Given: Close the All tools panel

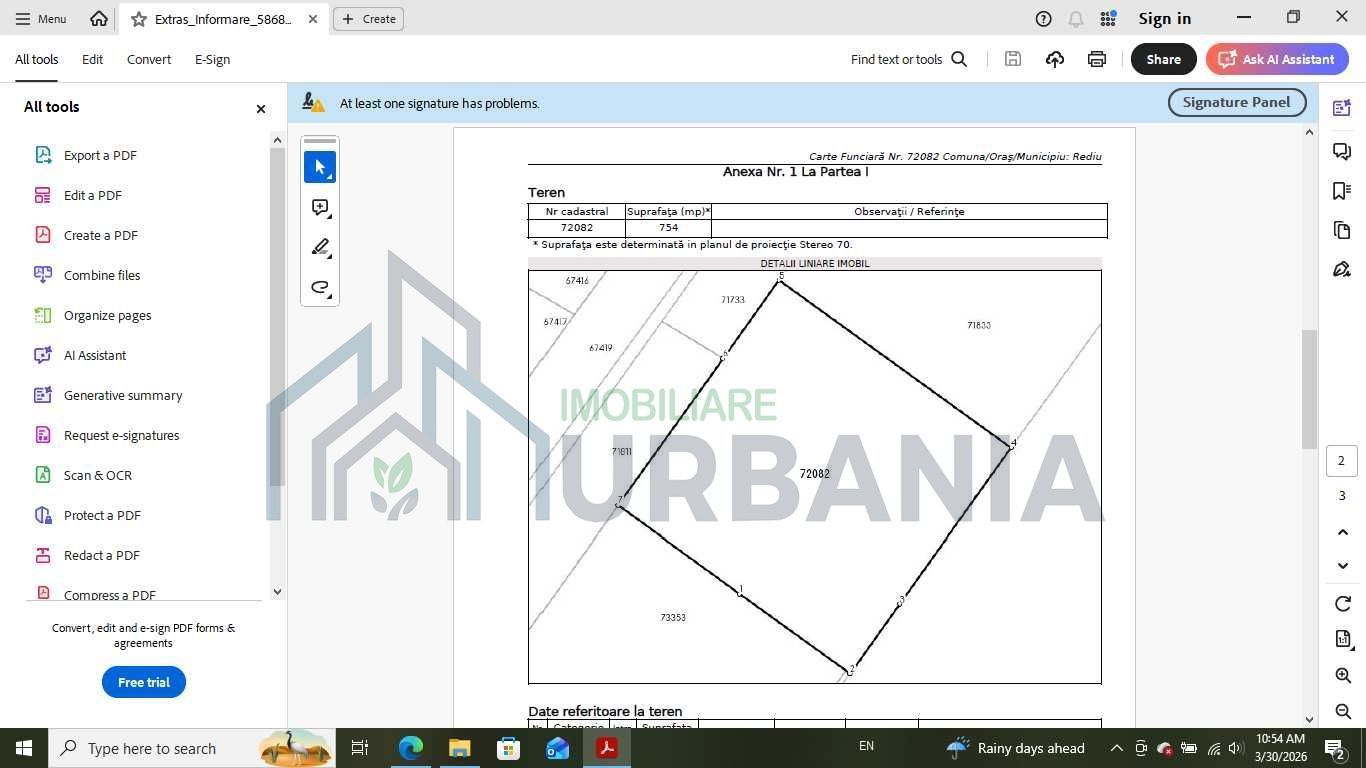Looking at the screenshot, I should (x=260, y=108).
